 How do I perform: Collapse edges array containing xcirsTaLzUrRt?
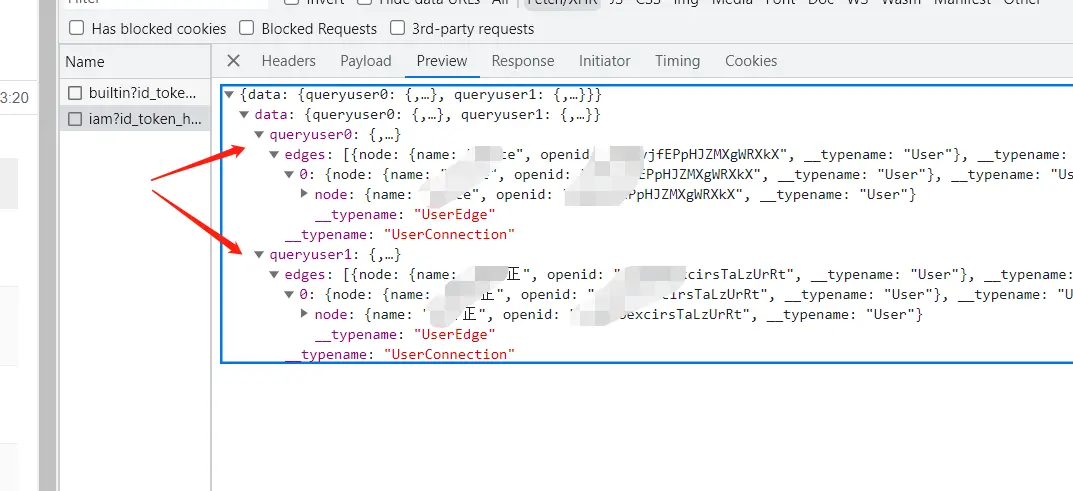pos(274,274)
